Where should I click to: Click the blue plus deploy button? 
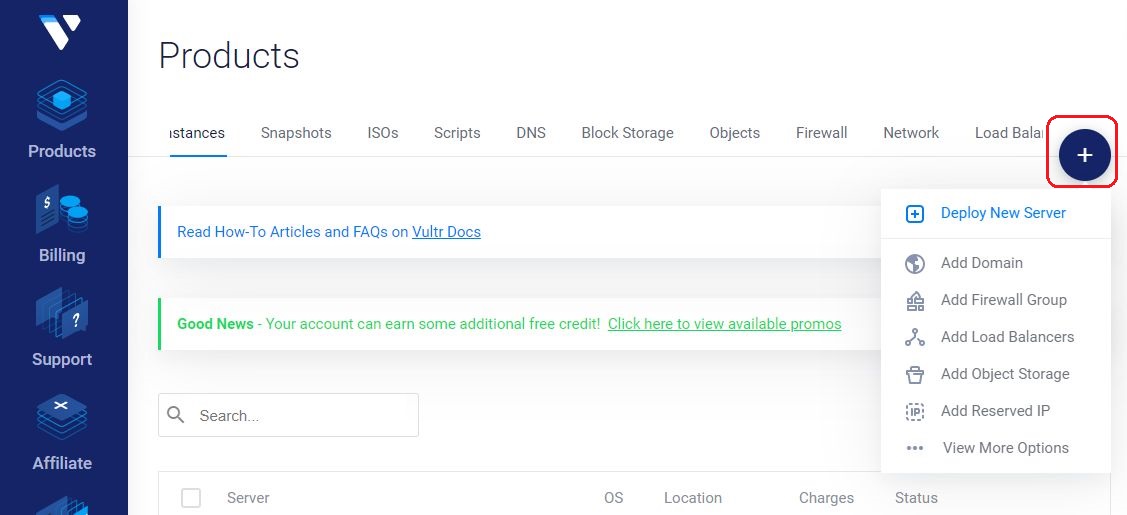click(1085, 154)
